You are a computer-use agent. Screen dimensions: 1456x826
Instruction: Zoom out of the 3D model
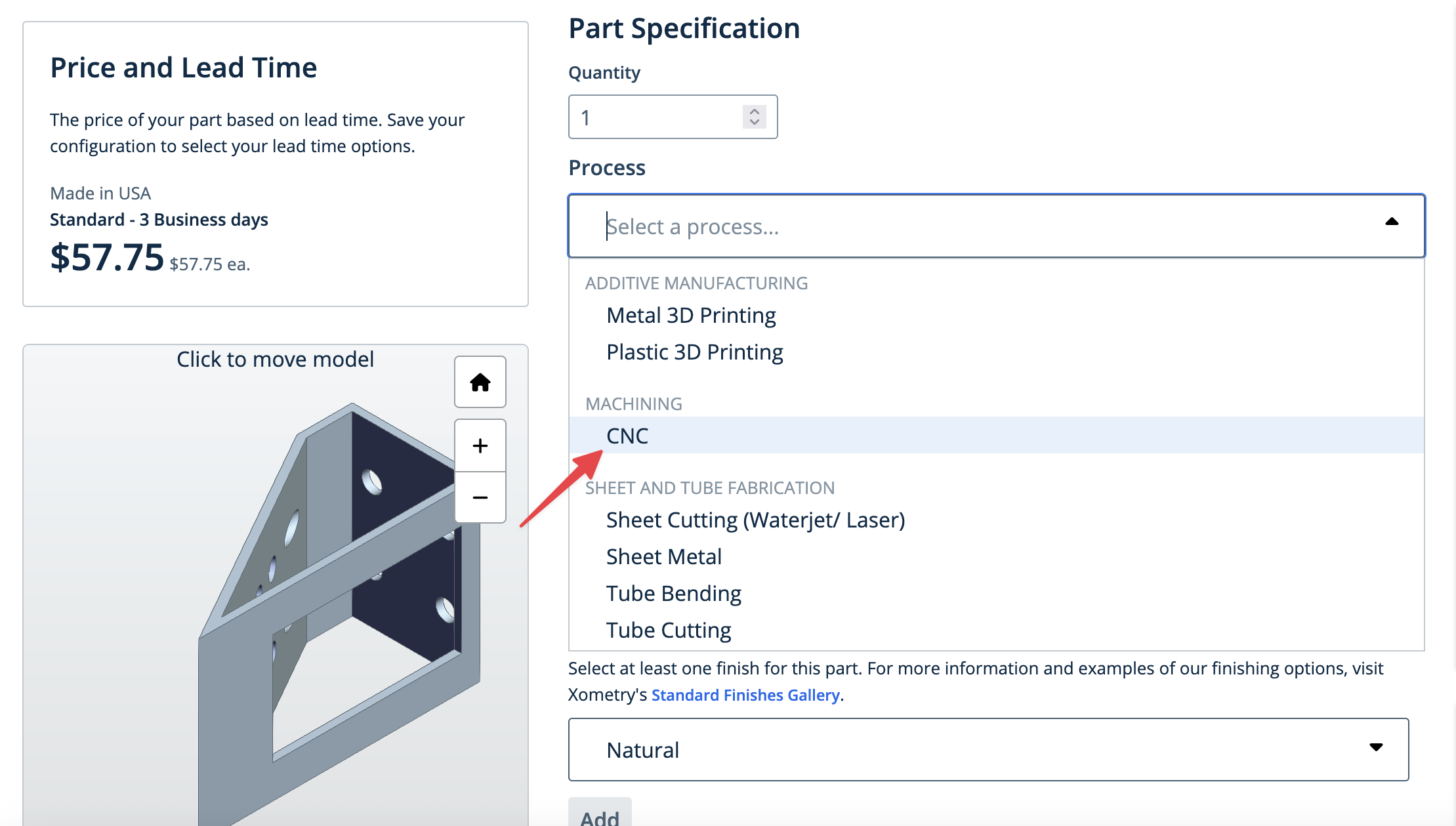pyautogui.click(x=480, y=497)
